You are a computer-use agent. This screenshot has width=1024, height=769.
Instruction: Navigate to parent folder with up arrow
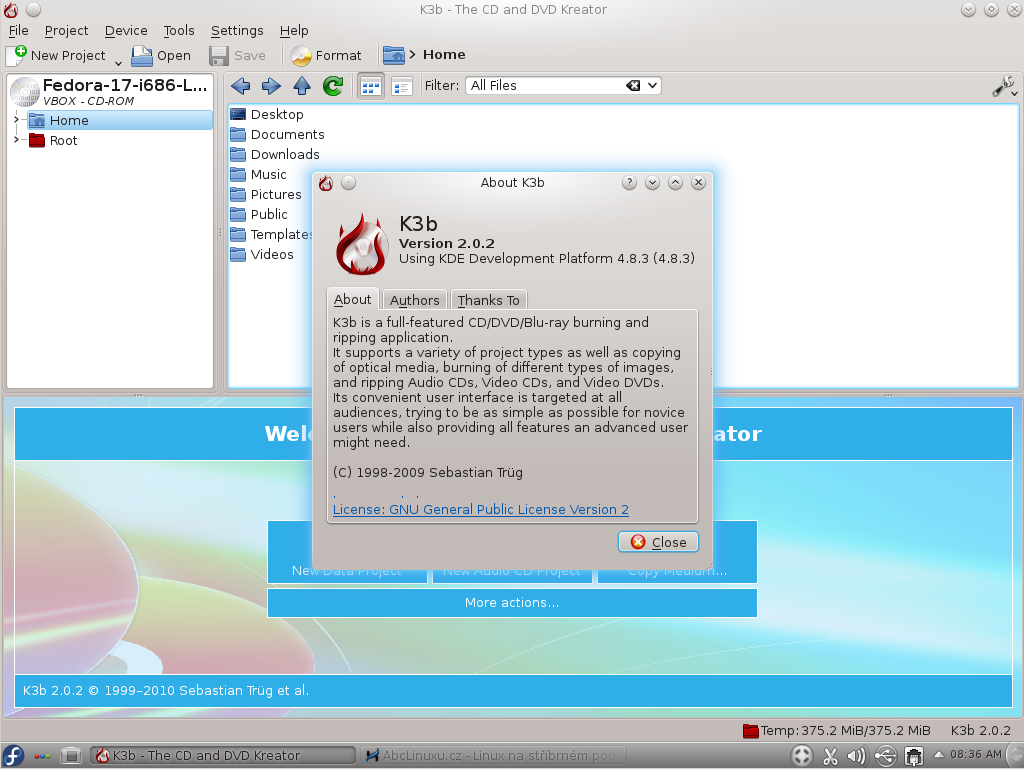pos(302,86)
